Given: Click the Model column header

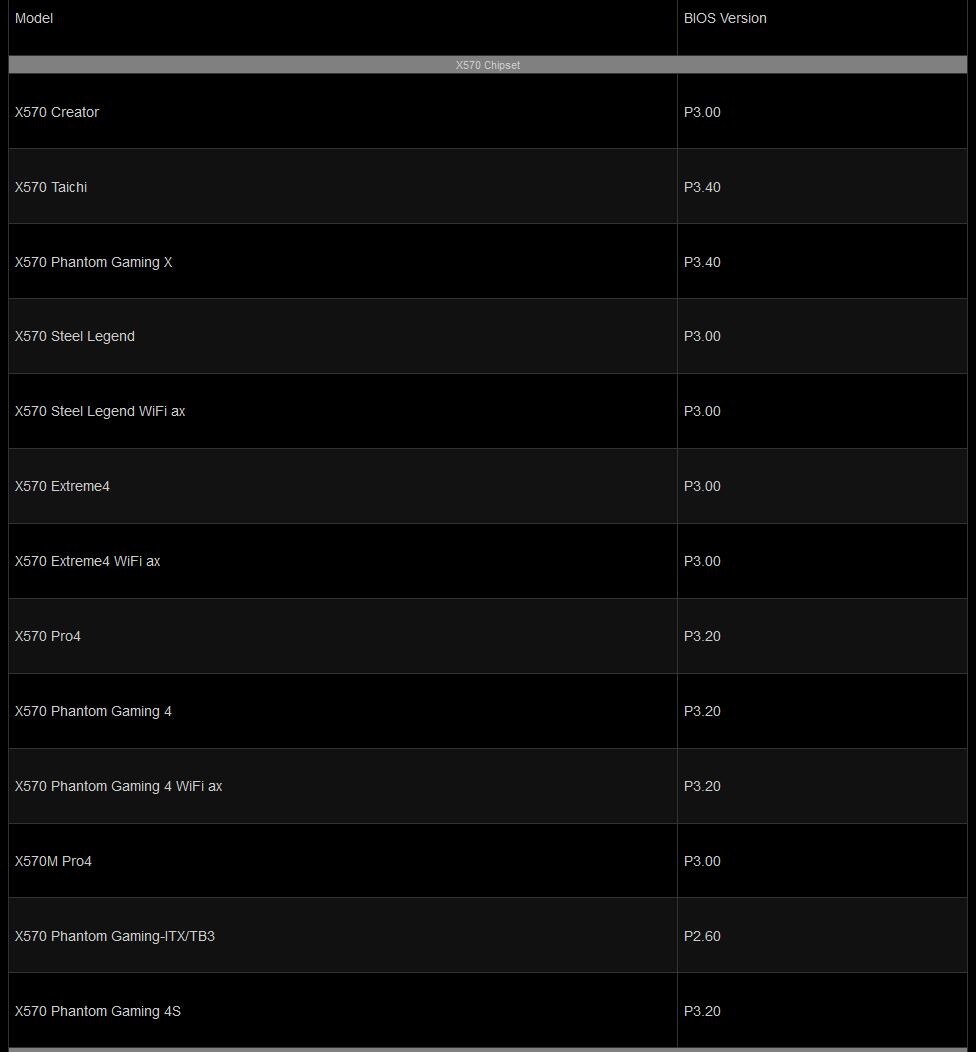Looking at the screenshot, I should [x=34, y=18].
